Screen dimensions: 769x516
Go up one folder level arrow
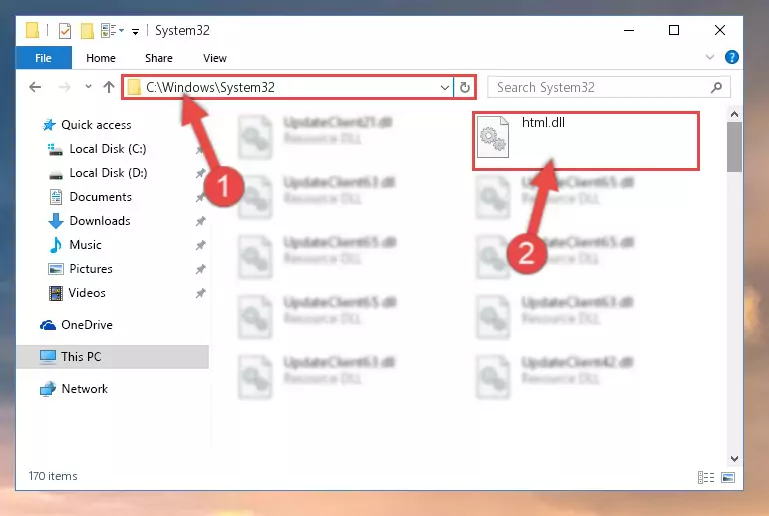point(109,87)
